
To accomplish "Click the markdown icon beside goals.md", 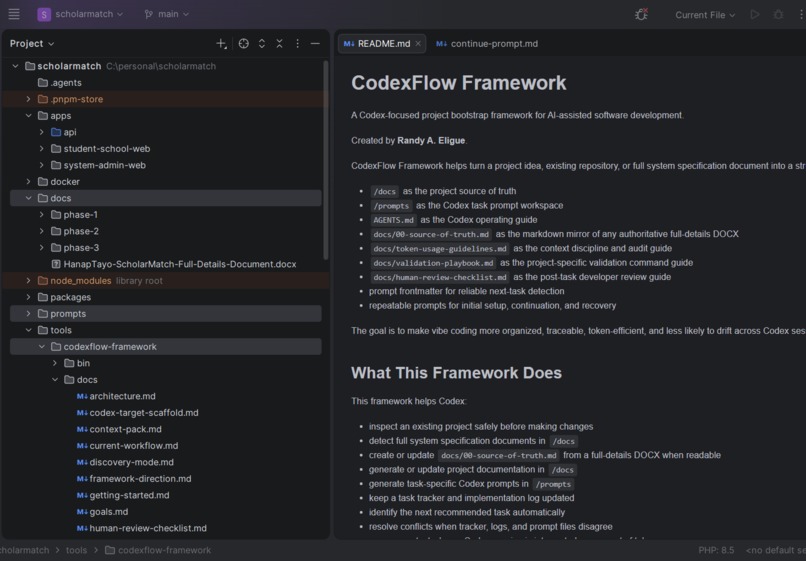I will [x=82, y=512].
